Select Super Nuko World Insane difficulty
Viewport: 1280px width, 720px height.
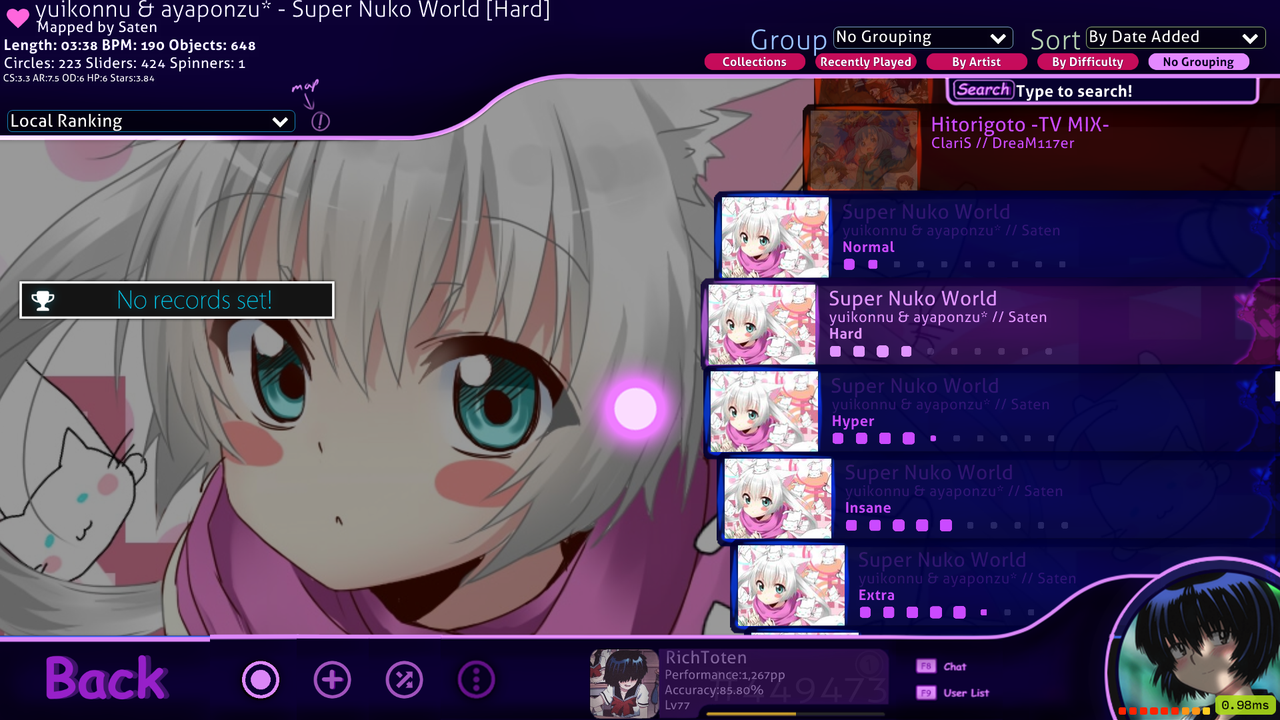click(x=998, y=498)
